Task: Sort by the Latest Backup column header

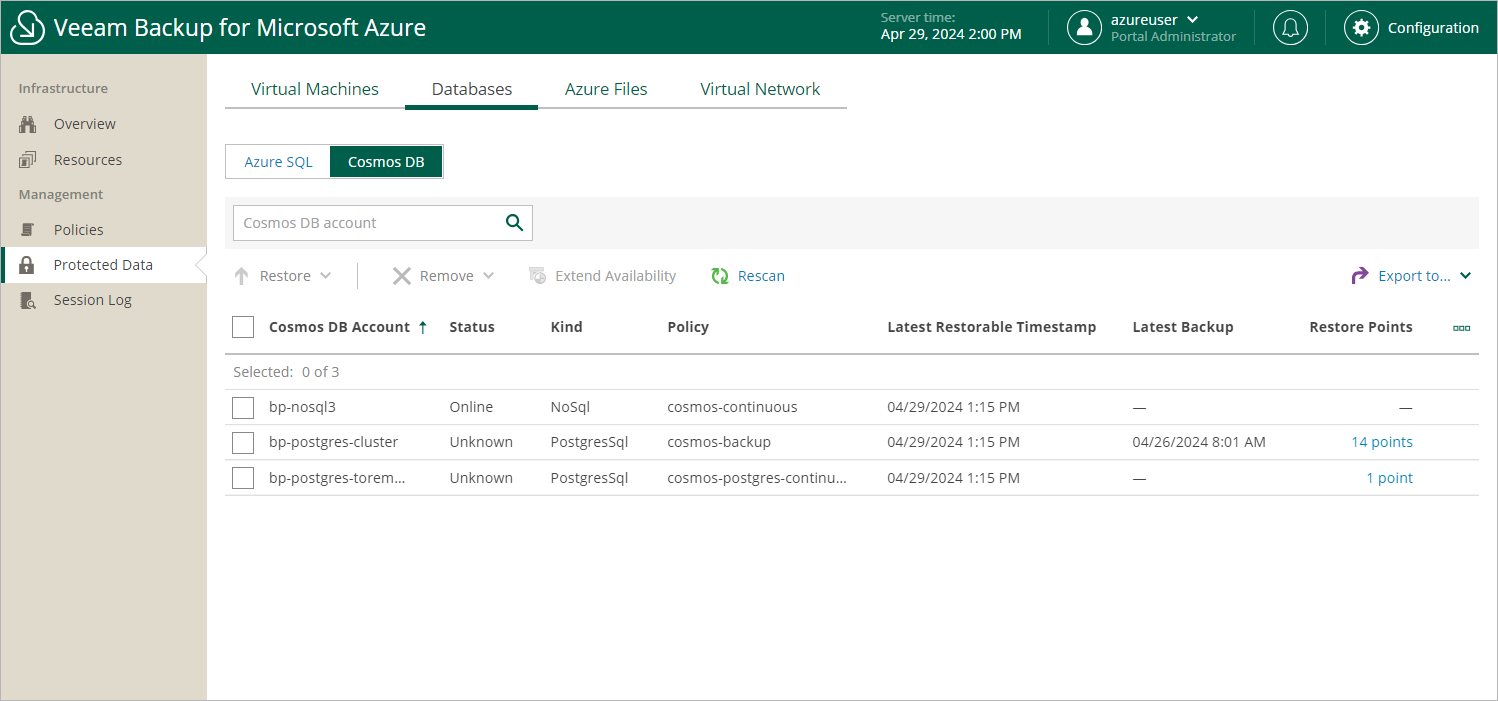Action: point(1183,327)
